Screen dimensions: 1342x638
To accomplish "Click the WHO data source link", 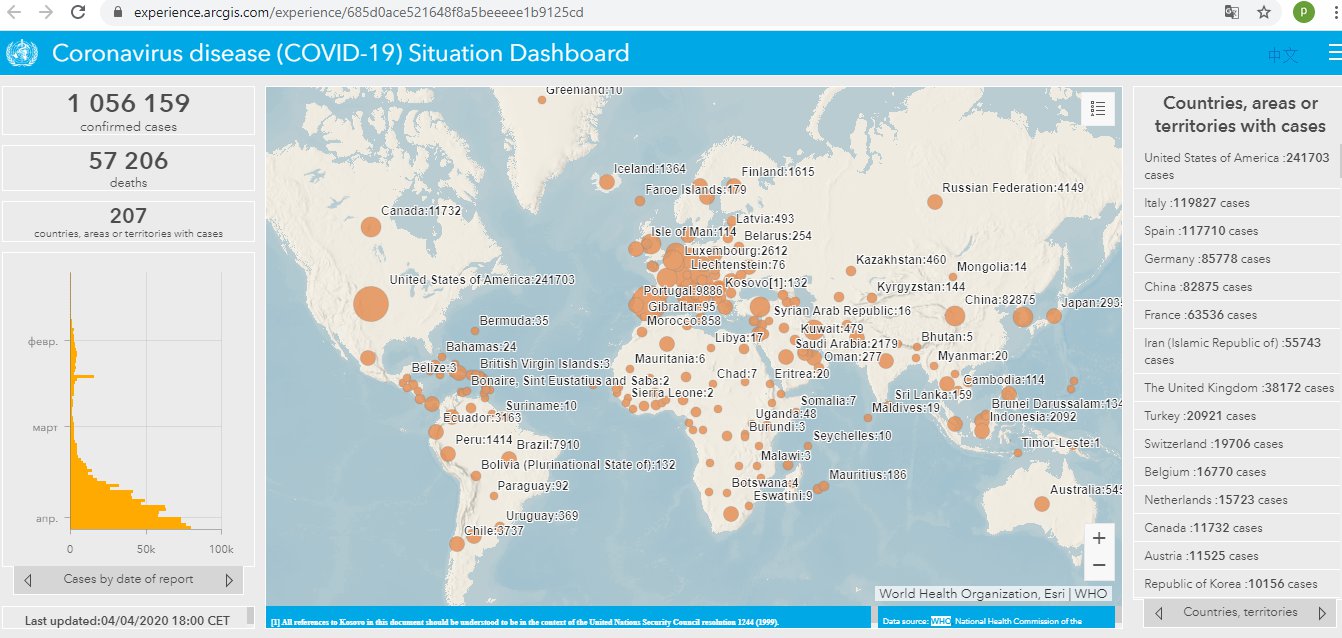I will click(x=941, y=622).
